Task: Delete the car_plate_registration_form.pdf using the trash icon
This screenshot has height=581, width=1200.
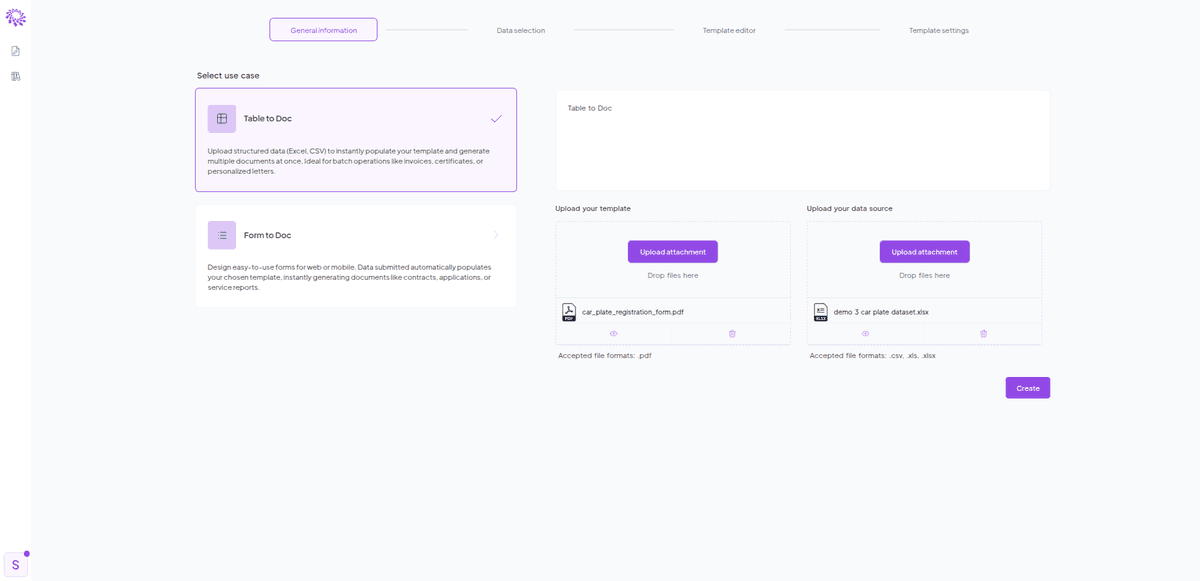Action: (x=732, y=333)
